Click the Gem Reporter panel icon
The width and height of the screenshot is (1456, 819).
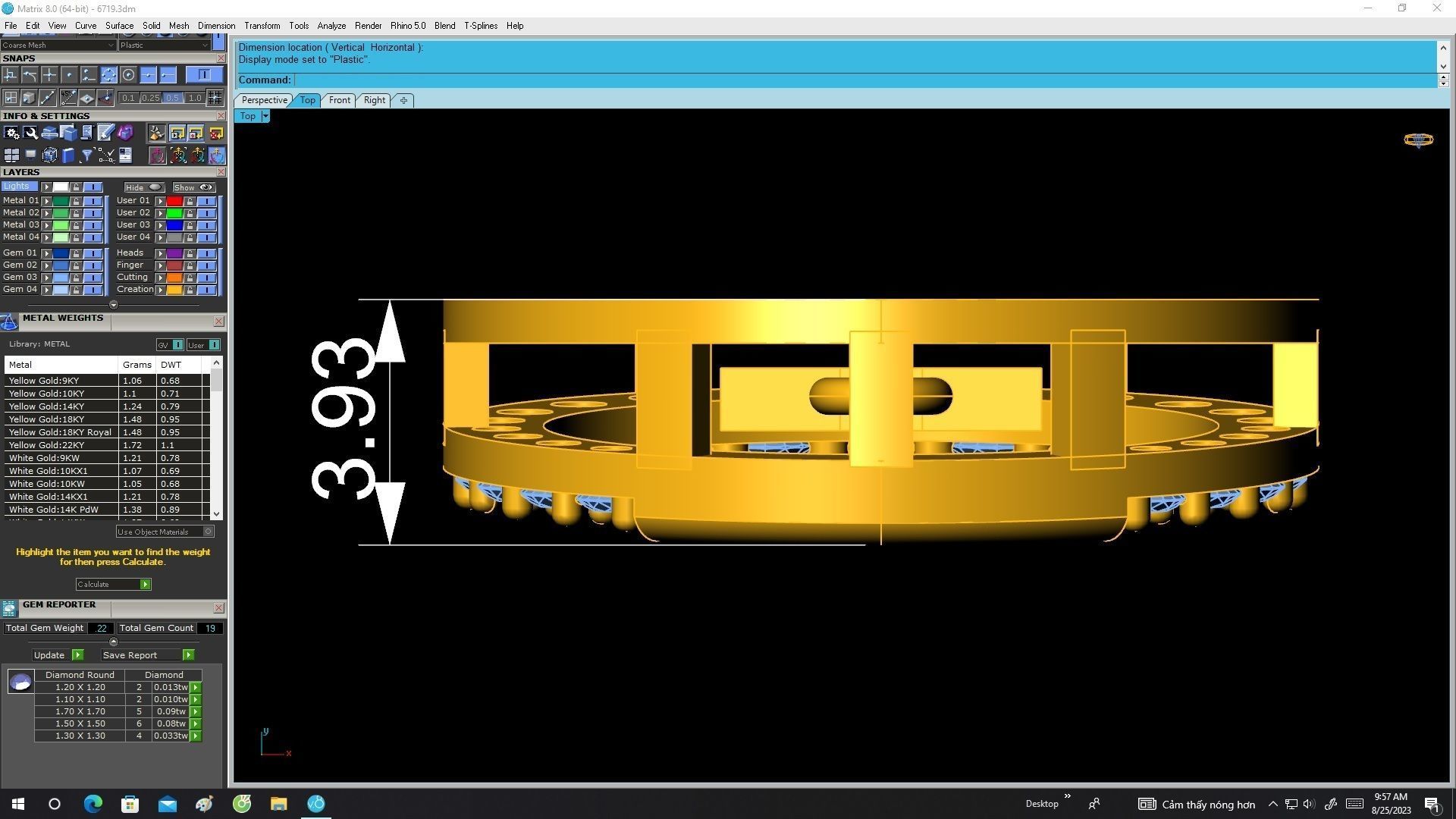tap(9, 609)
